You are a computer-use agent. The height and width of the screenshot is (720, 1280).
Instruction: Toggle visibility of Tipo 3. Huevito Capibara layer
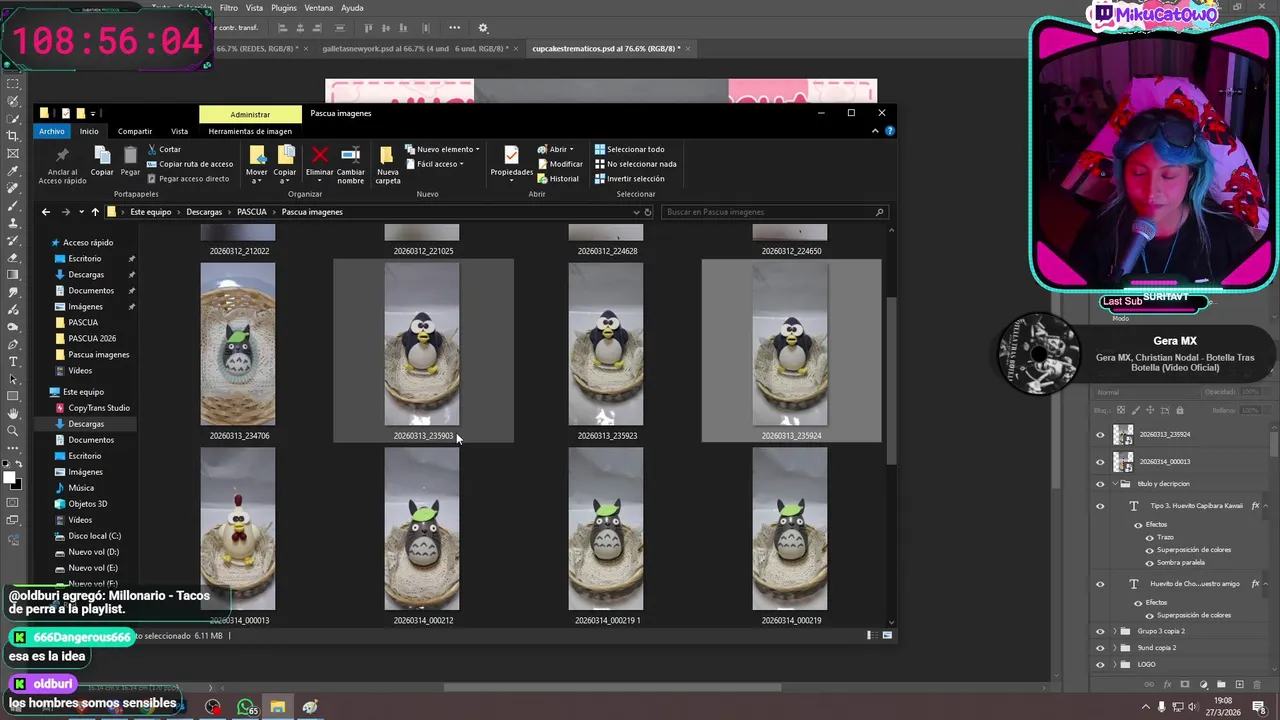tap(1100, 506)
